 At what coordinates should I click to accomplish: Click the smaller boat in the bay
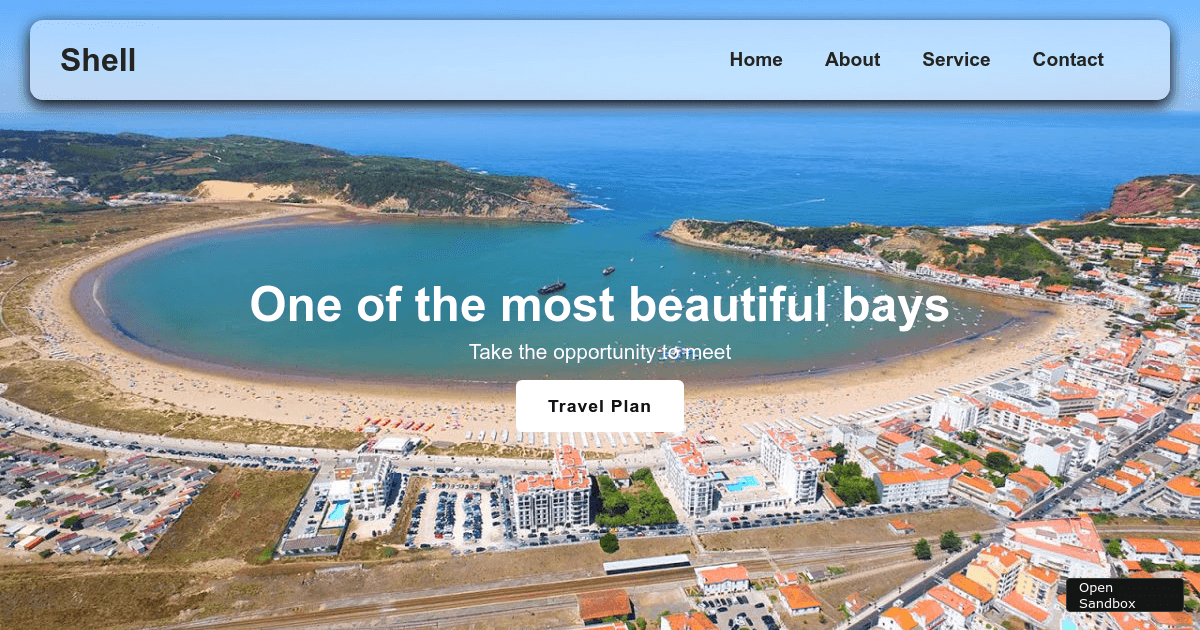pyautogui.click(x=608, y=270)
